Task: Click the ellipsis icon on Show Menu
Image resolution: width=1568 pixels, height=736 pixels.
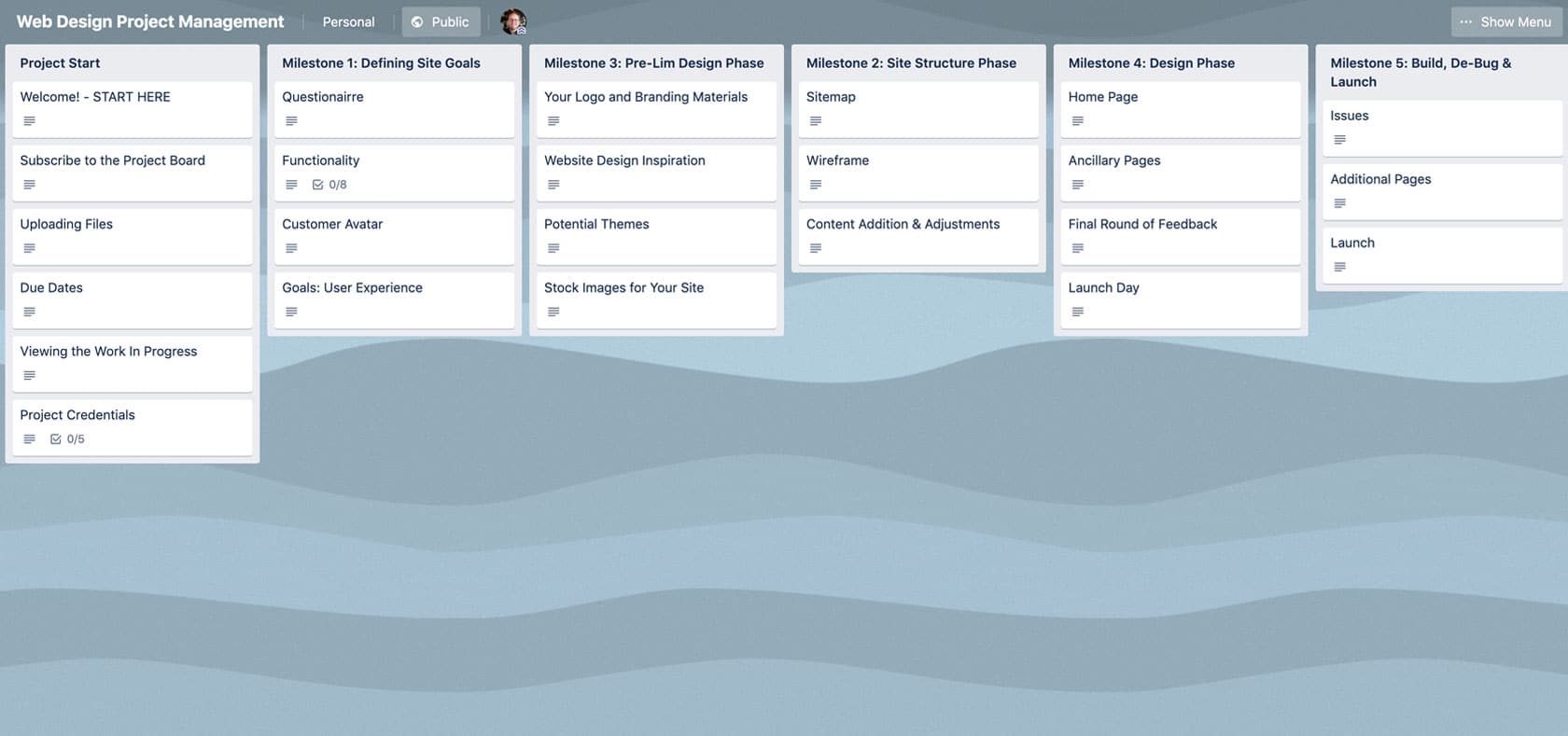Action: (1466, 21)
